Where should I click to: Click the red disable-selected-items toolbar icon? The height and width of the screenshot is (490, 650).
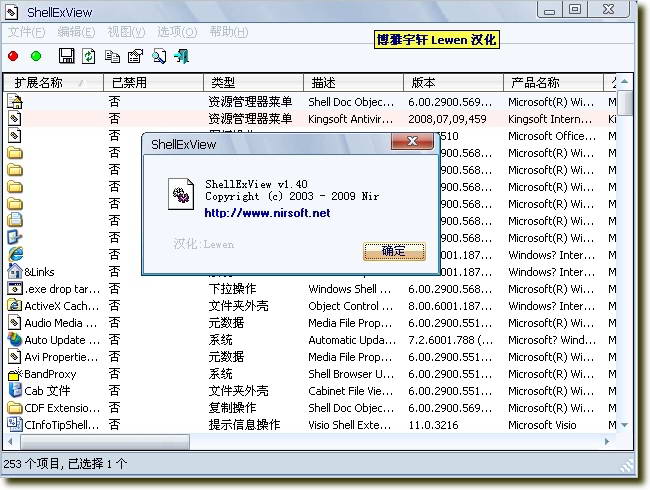[13, 56]
